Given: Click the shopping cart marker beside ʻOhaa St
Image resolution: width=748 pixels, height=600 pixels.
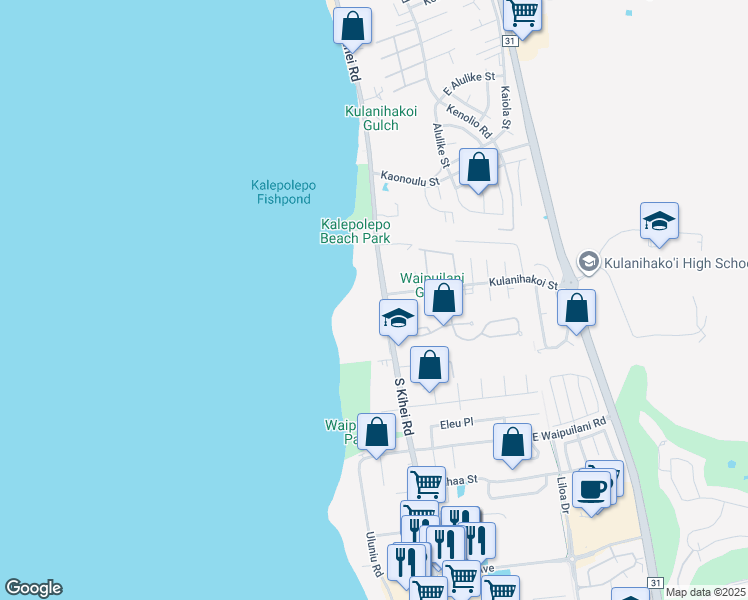Looking at the screenshot, I should [x=427, y=484].
